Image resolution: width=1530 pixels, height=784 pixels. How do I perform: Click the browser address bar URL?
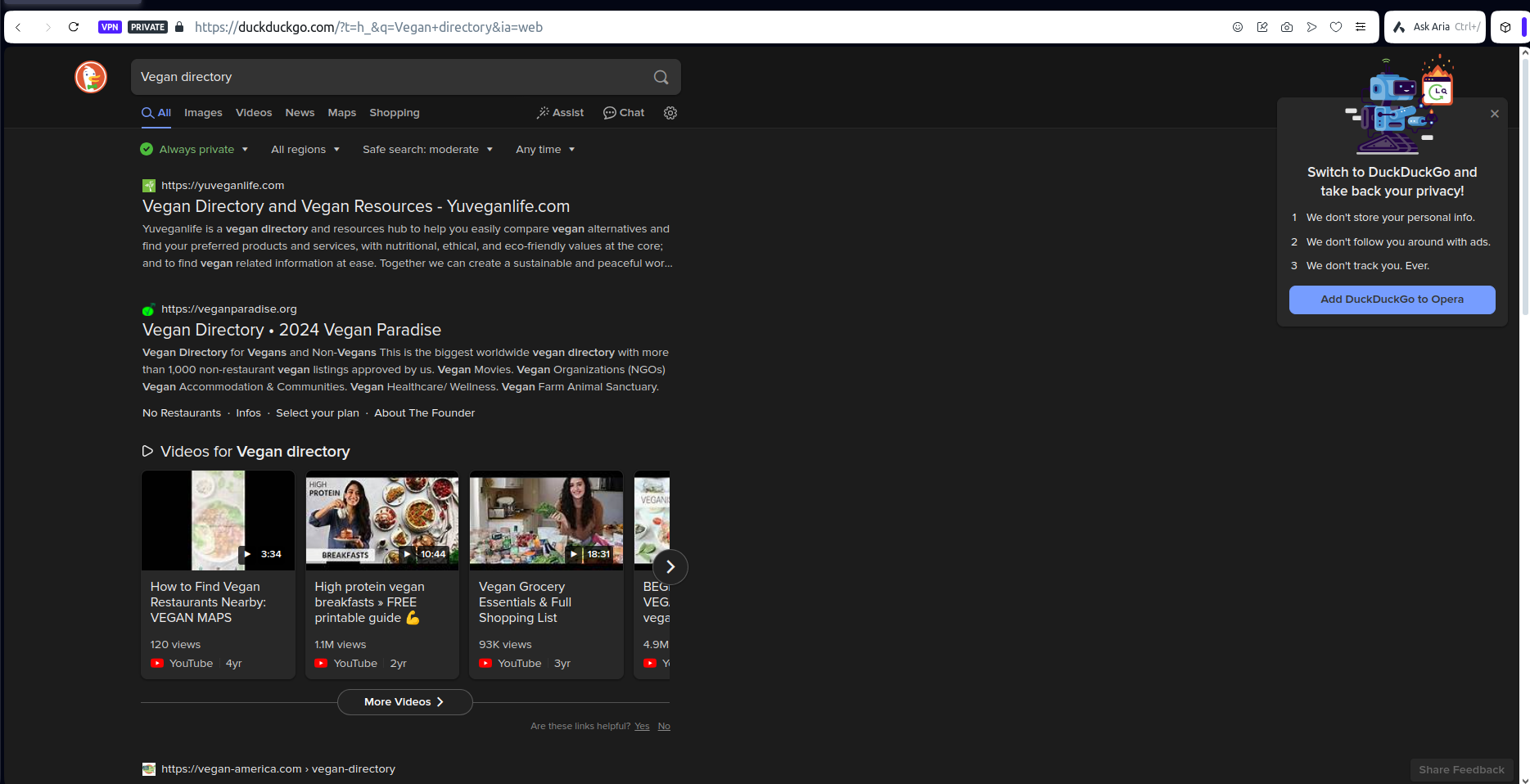[x=368, y=27]
